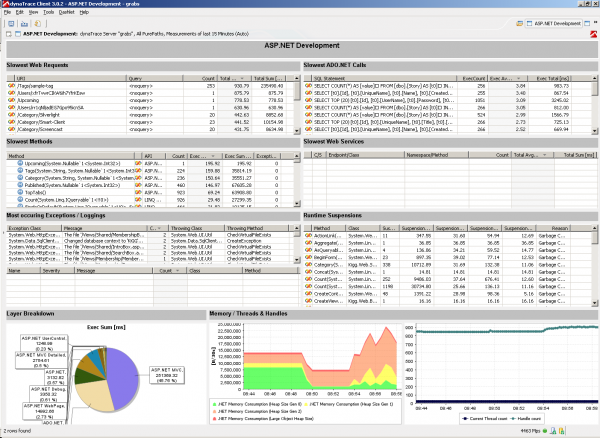Open the Tools menu

click(49, 12)
